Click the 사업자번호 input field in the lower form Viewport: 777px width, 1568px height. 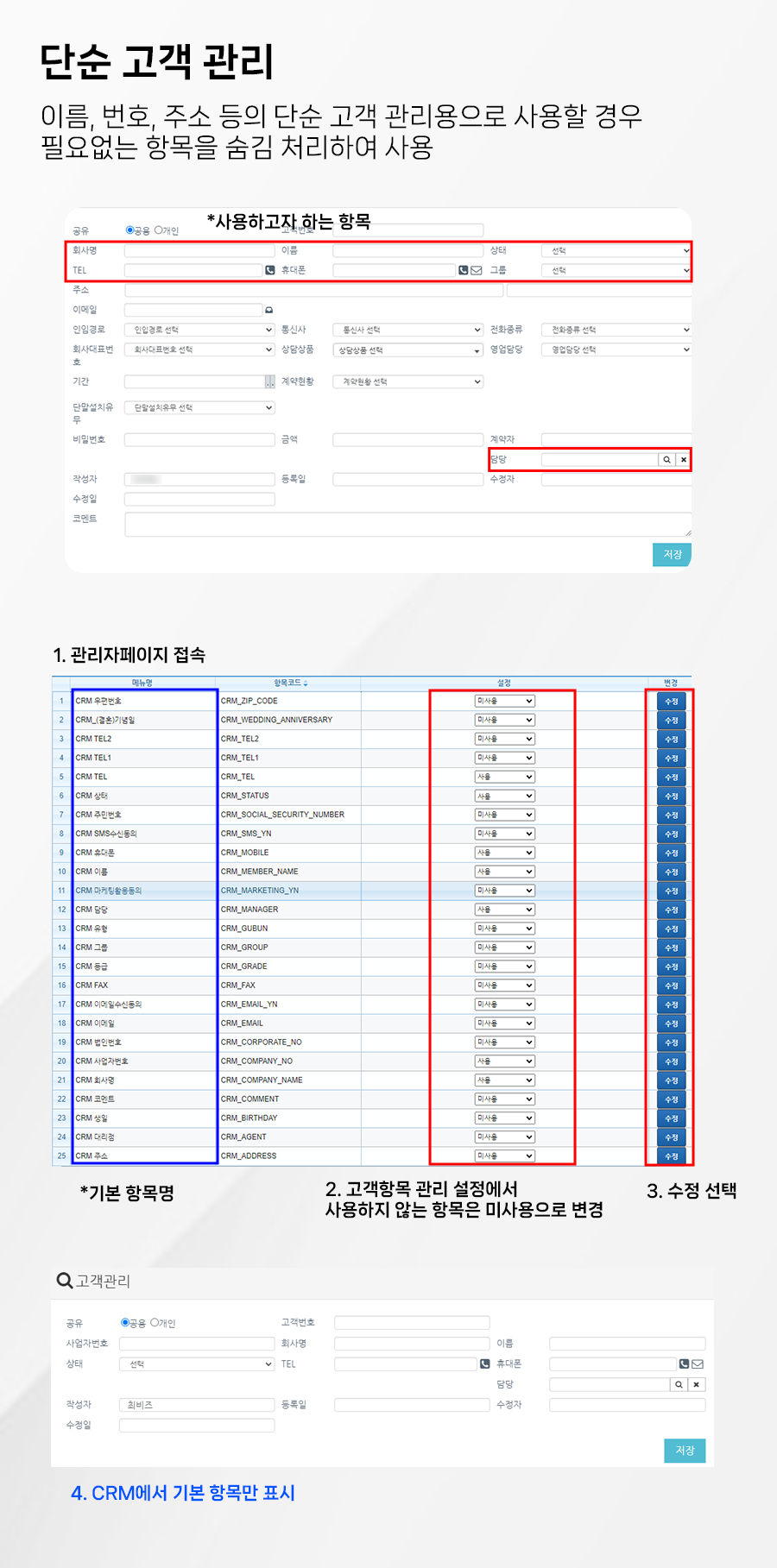tap(197, 1344)
